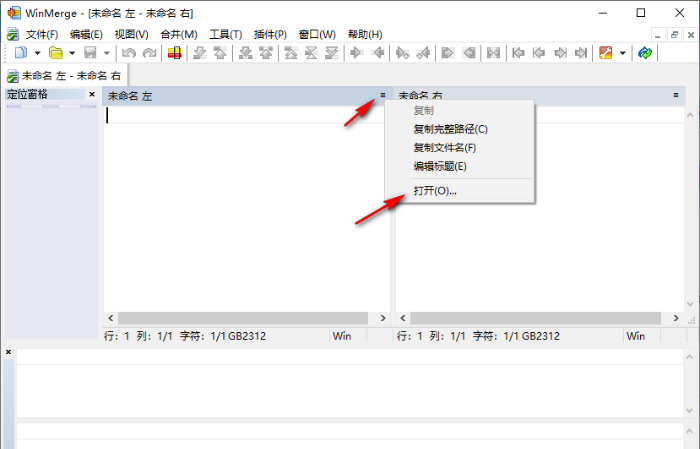Toggle the red-yellow select line difference icon
The image size is (700, 449).
(x=175, y=53)
